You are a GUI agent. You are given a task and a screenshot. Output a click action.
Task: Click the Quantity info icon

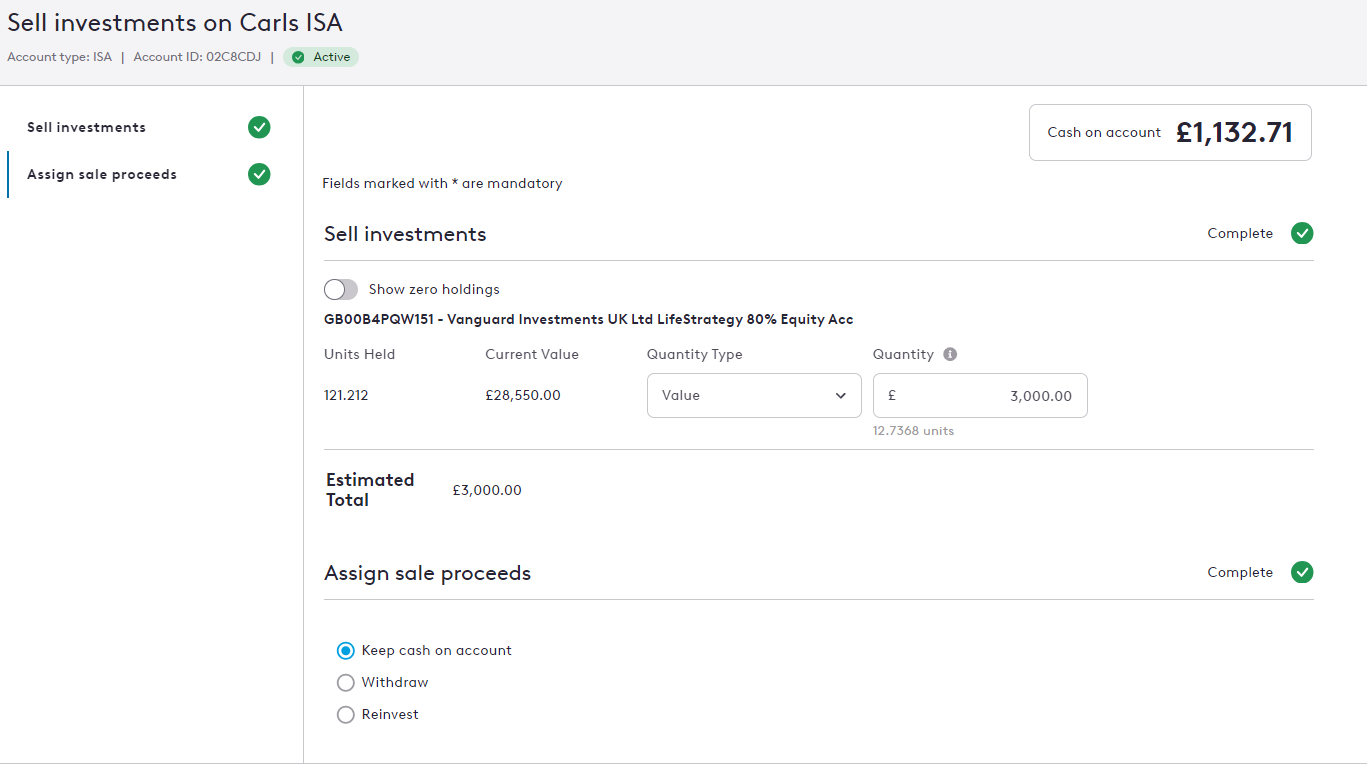point(950,354)
